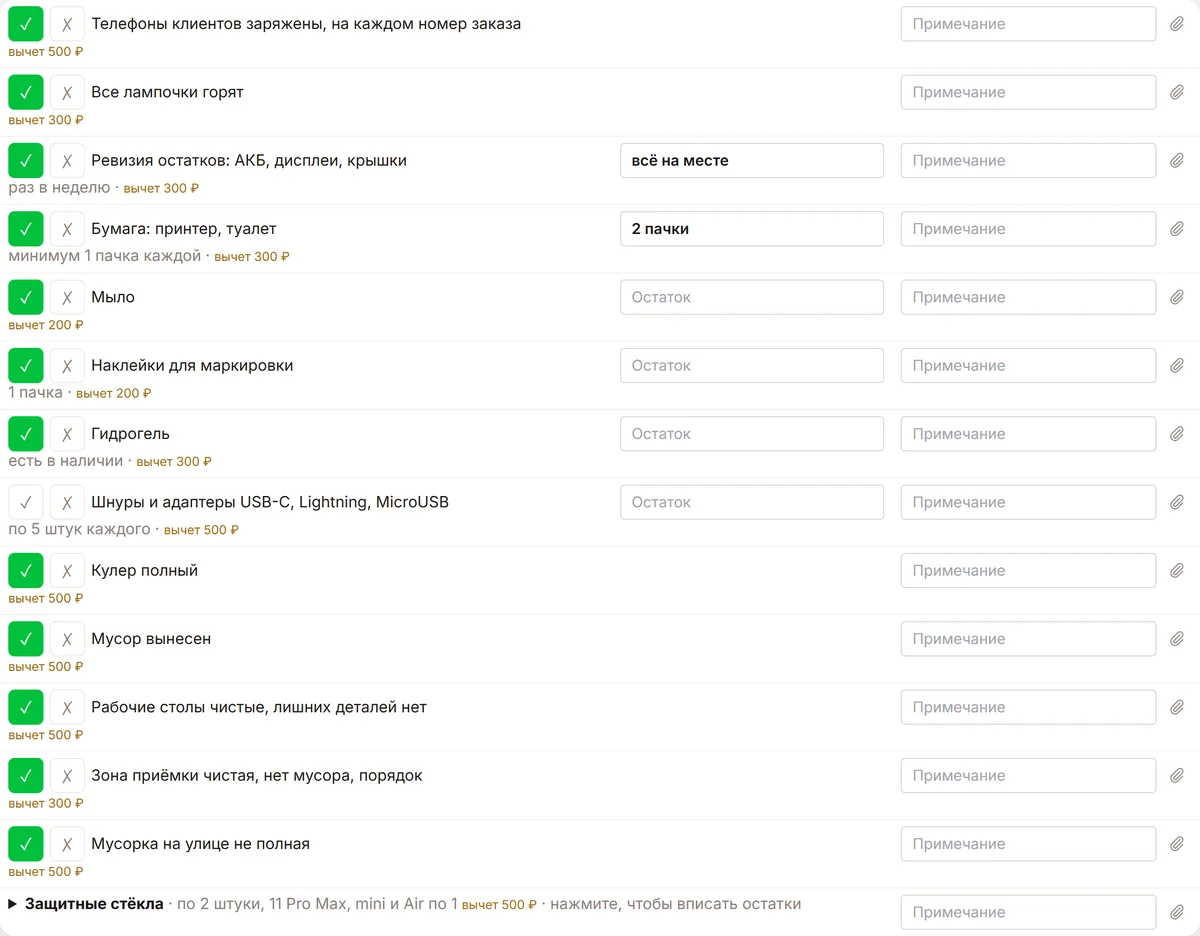Check the unchecked tick for Шнуры и адаптеры
Screen dimensions: 1200x936
(x=26, y=502)
